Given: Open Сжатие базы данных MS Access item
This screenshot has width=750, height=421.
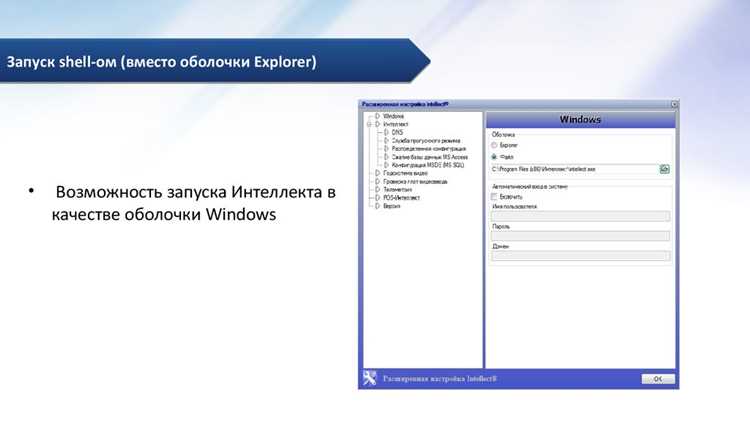Looking at the screenshot, I should point(430,157).
